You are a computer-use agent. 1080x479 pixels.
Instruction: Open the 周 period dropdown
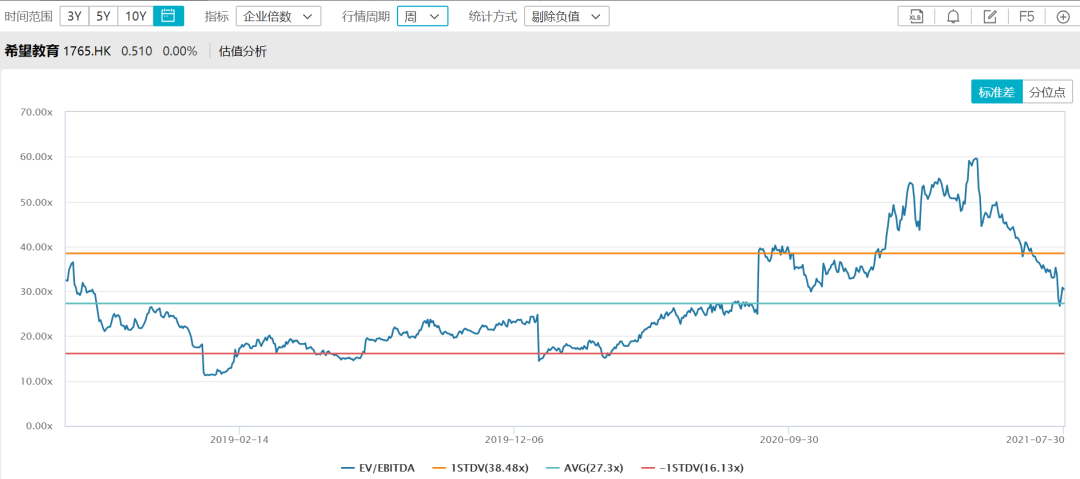point(422,17)
